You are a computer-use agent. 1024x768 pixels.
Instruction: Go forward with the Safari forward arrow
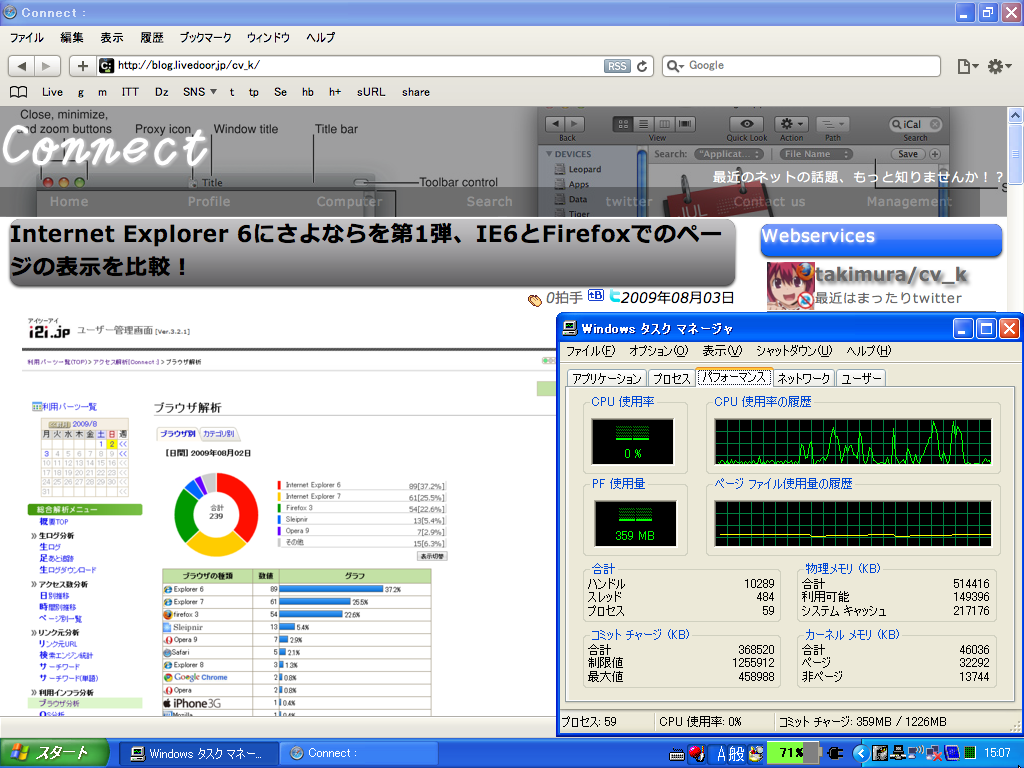pyautogui.click(x=46, y=66)
